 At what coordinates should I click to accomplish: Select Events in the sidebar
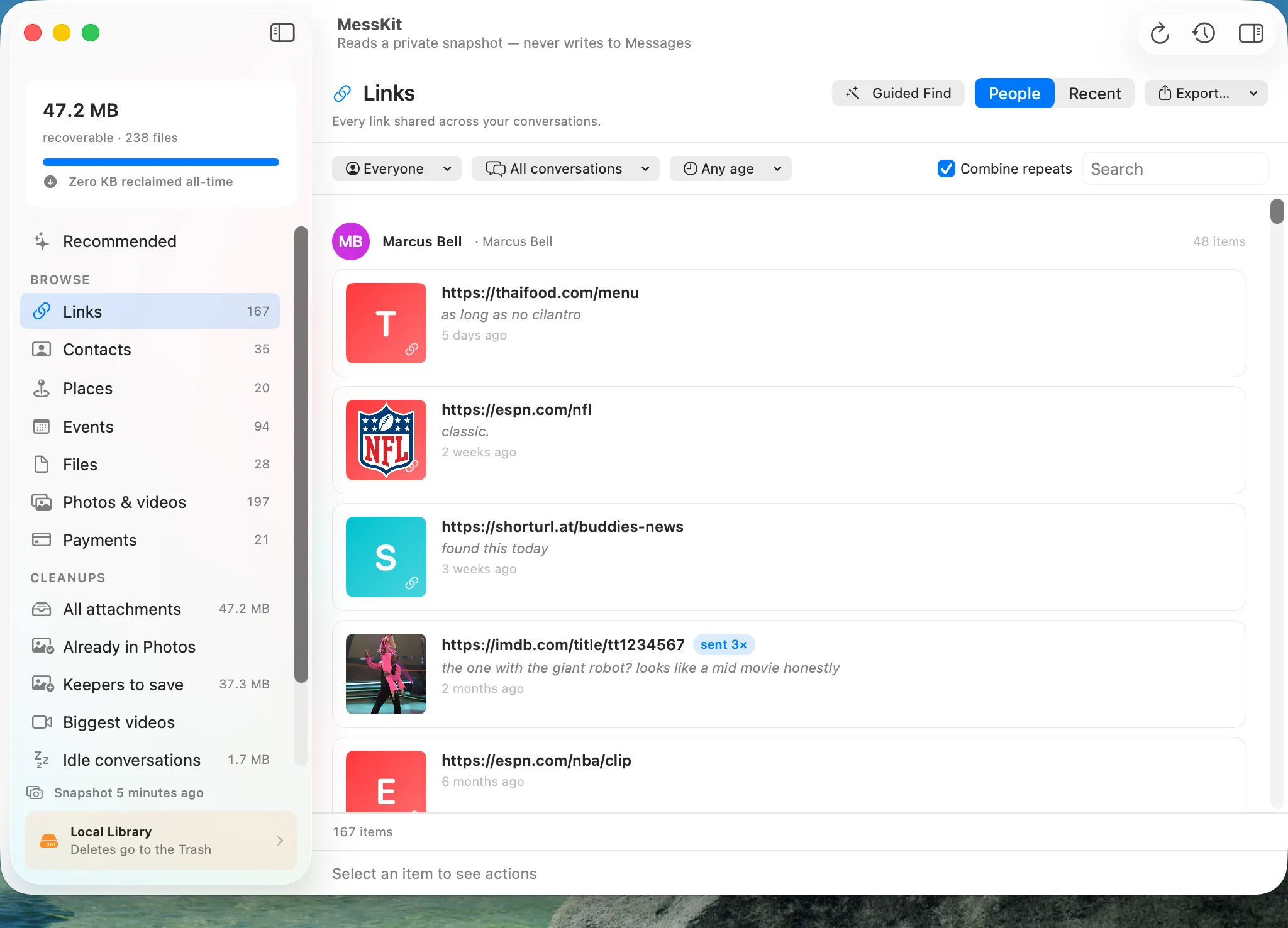click(x=150, y=427)
